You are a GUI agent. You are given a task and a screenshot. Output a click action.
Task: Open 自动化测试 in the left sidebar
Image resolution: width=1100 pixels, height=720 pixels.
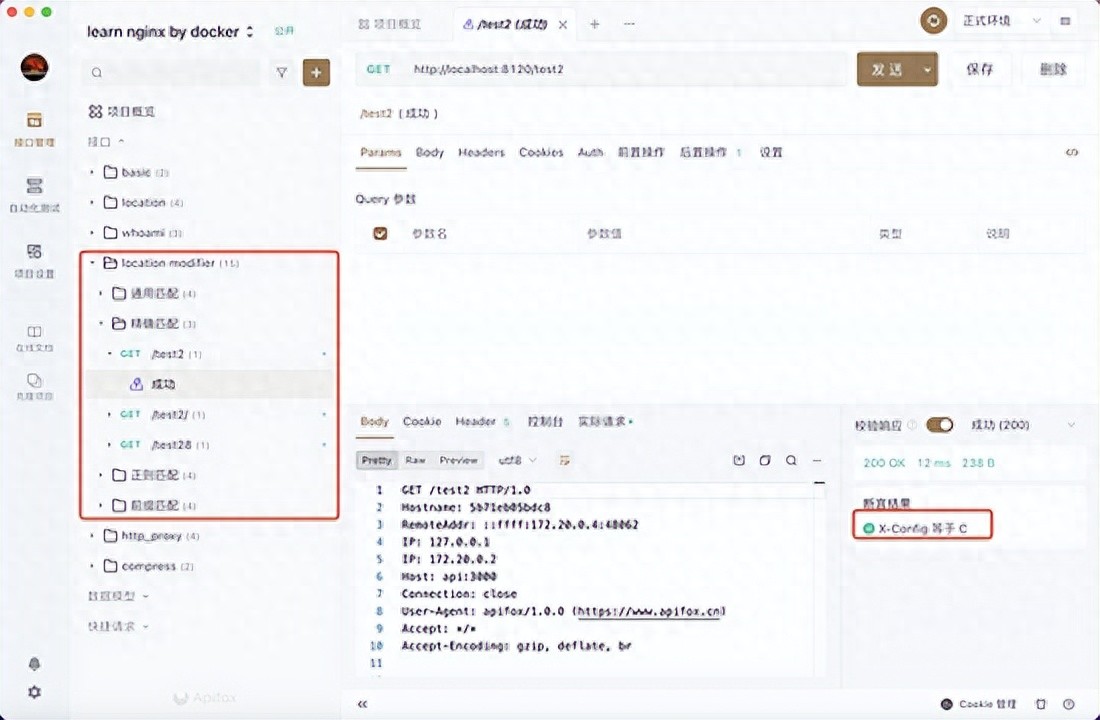[x=34, y=194]
